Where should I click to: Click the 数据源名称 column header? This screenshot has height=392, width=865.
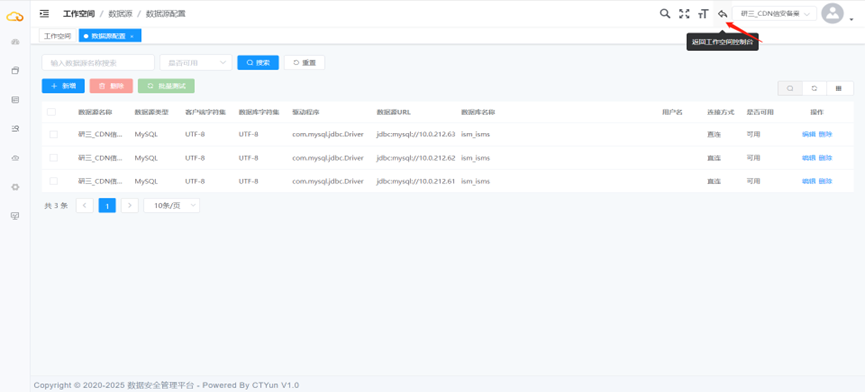pyautogui.click(x=95, y=112)
